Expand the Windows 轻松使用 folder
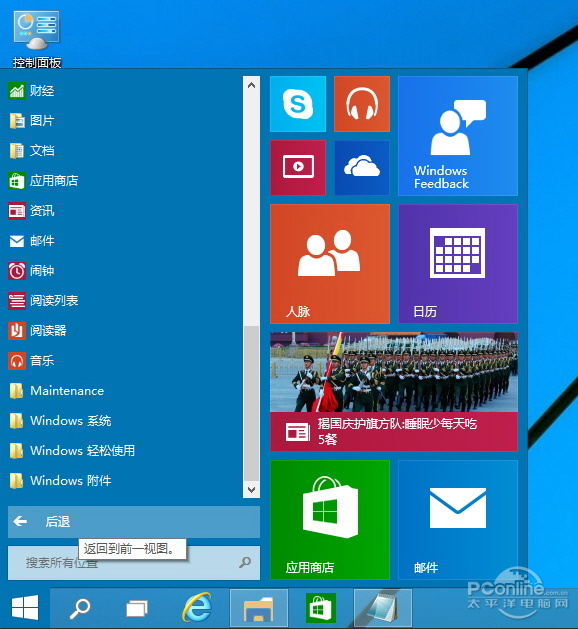This screenshot has width=578, height=629. 72,450
